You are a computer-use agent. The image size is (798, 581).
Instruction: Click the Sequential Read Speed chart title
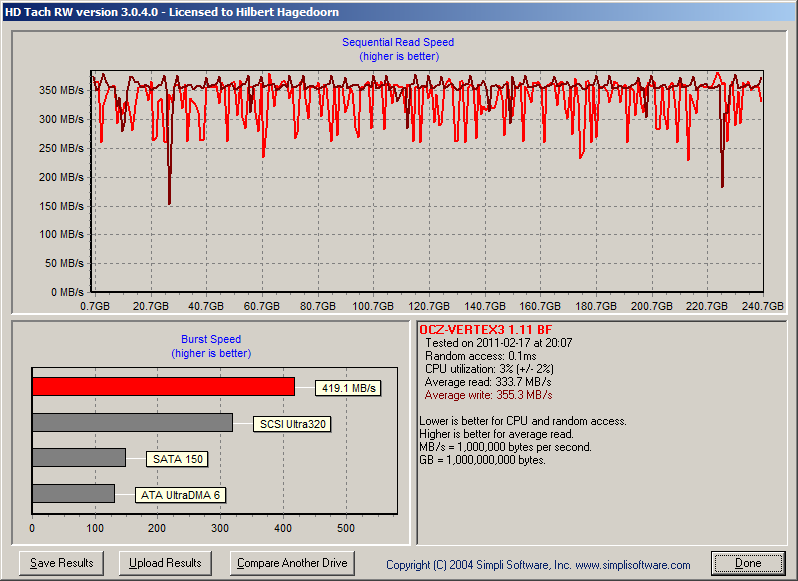point(398,42)
